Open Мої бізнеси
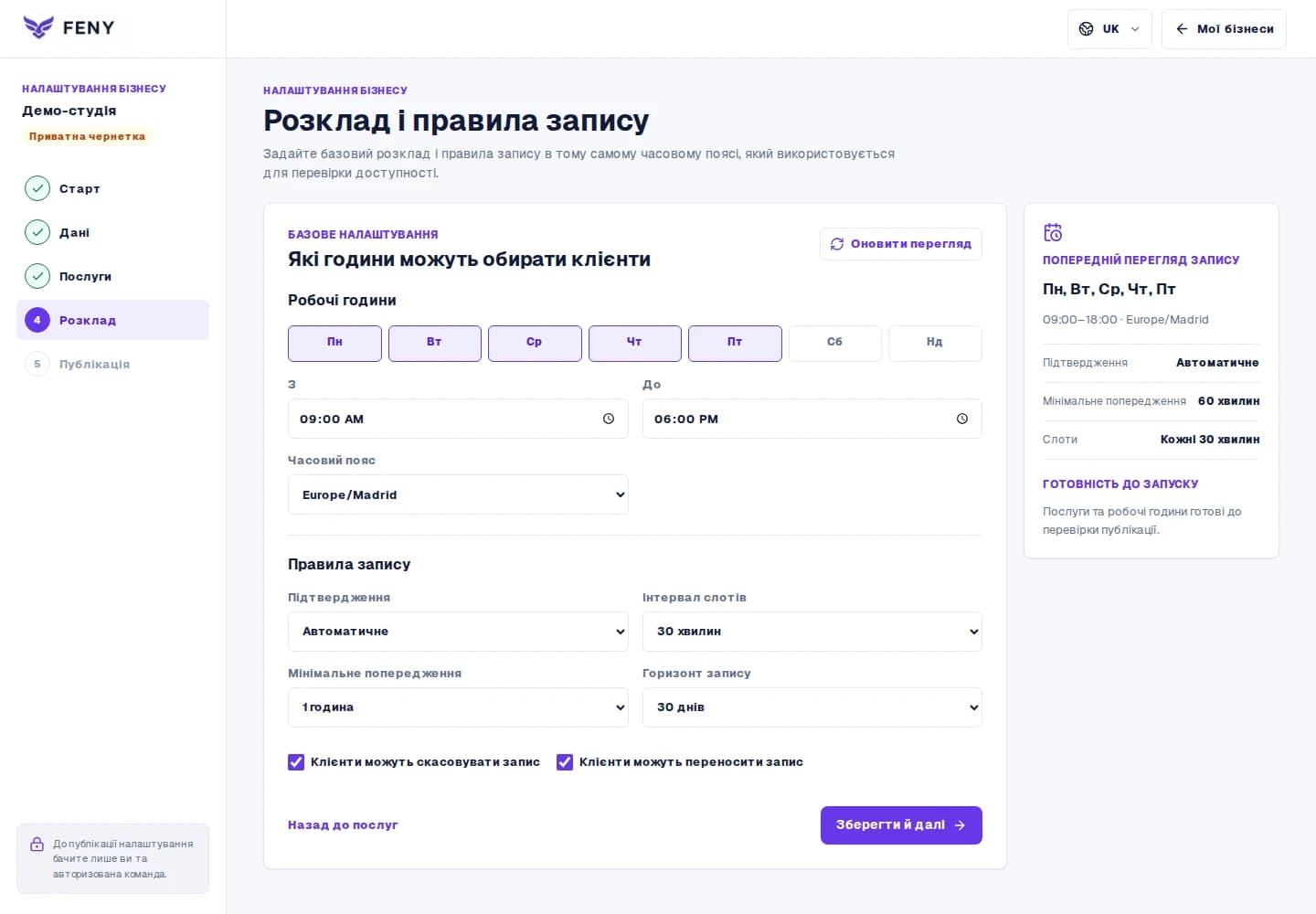1316x914 pixels. [1224, 29]
